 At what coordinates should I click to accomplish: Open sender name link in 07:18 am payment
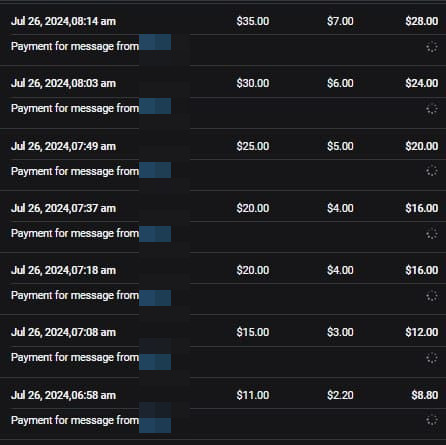[x=155, y=298]
